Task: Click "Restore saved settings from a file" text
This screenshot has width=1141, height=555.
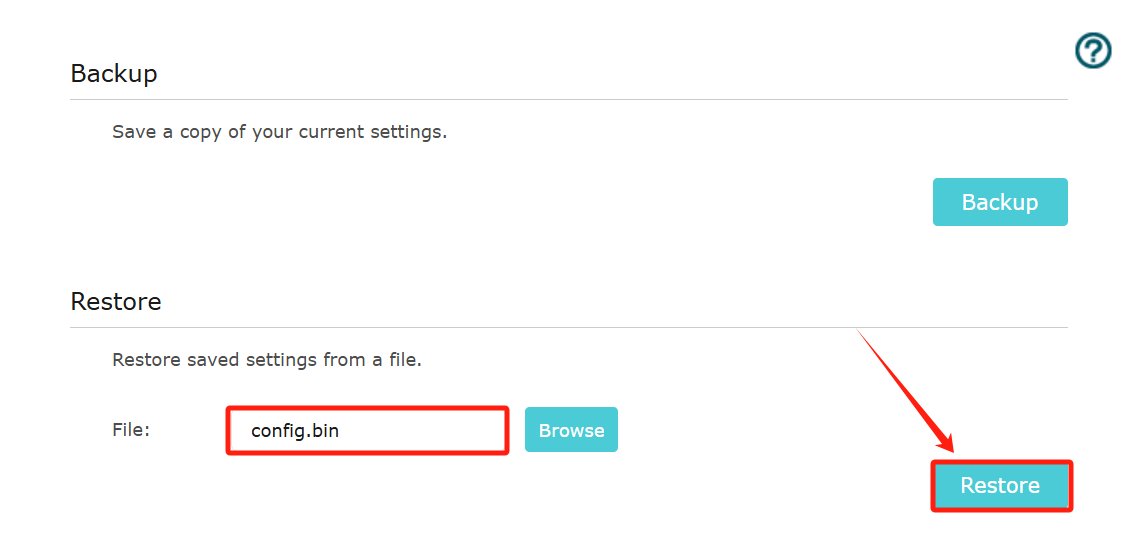Action: tap(266, 360)
